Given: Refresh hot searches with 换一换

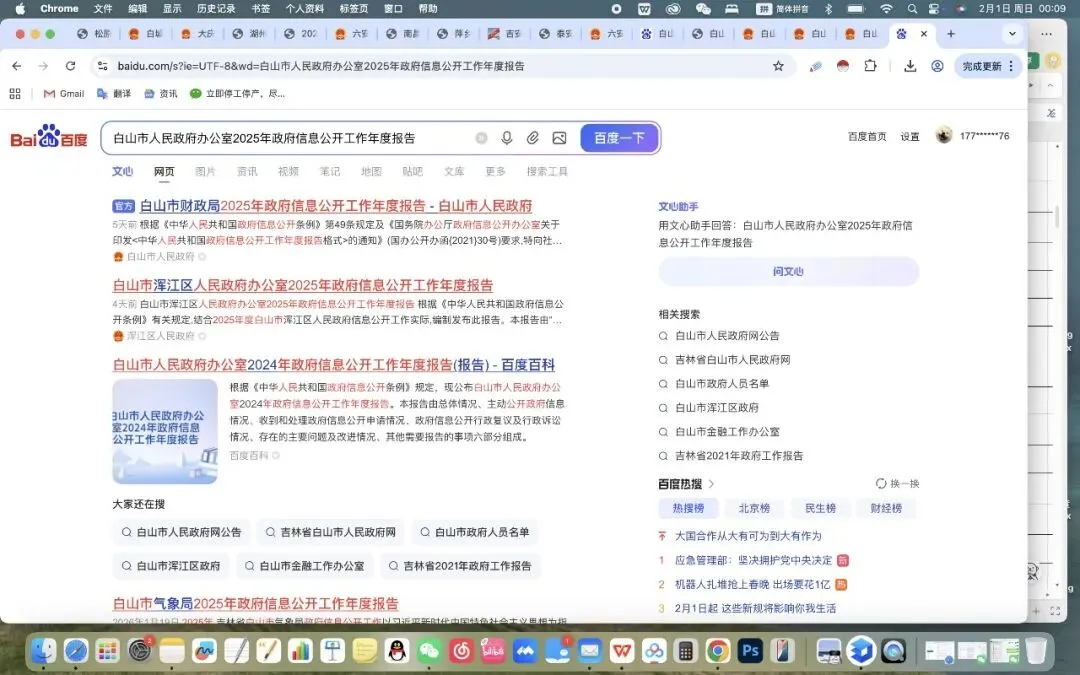Looking at the screenshot, I should pyautogui.click(x=897, y=484).
